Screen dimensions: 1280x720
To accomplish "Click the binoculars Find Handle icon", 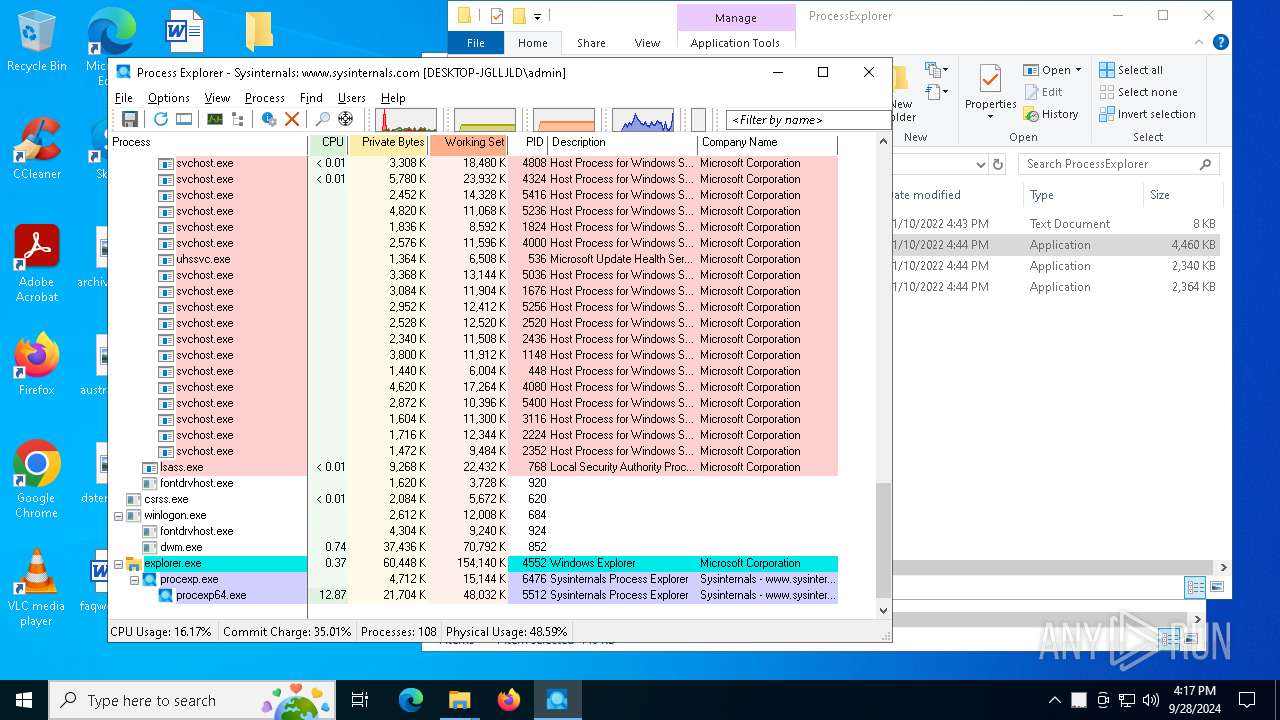I will pos(323,119).
